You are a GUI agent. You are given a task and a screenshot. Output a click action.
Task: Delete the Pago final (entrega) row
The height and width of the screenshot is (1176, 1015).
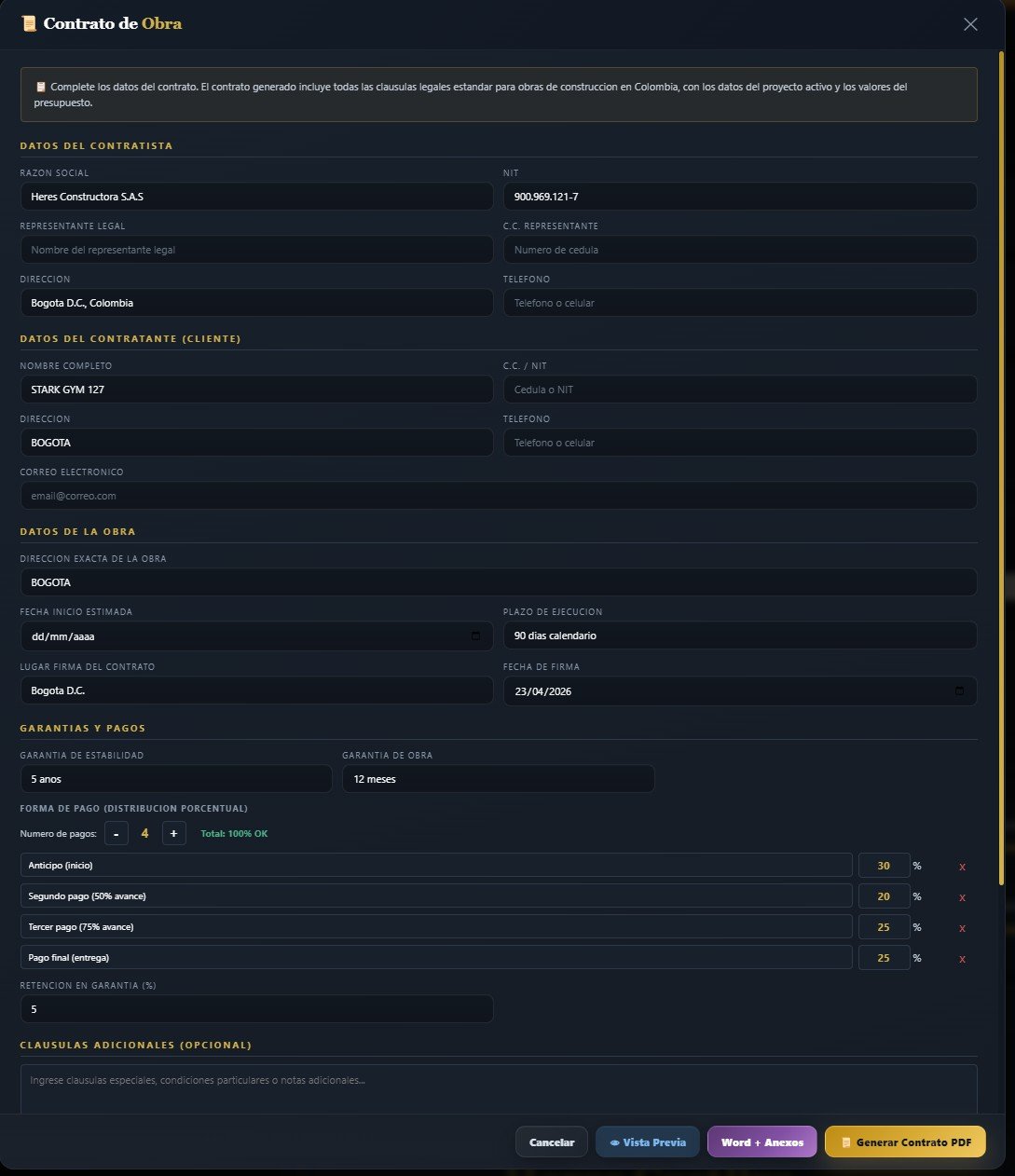[x=962, y=959]
